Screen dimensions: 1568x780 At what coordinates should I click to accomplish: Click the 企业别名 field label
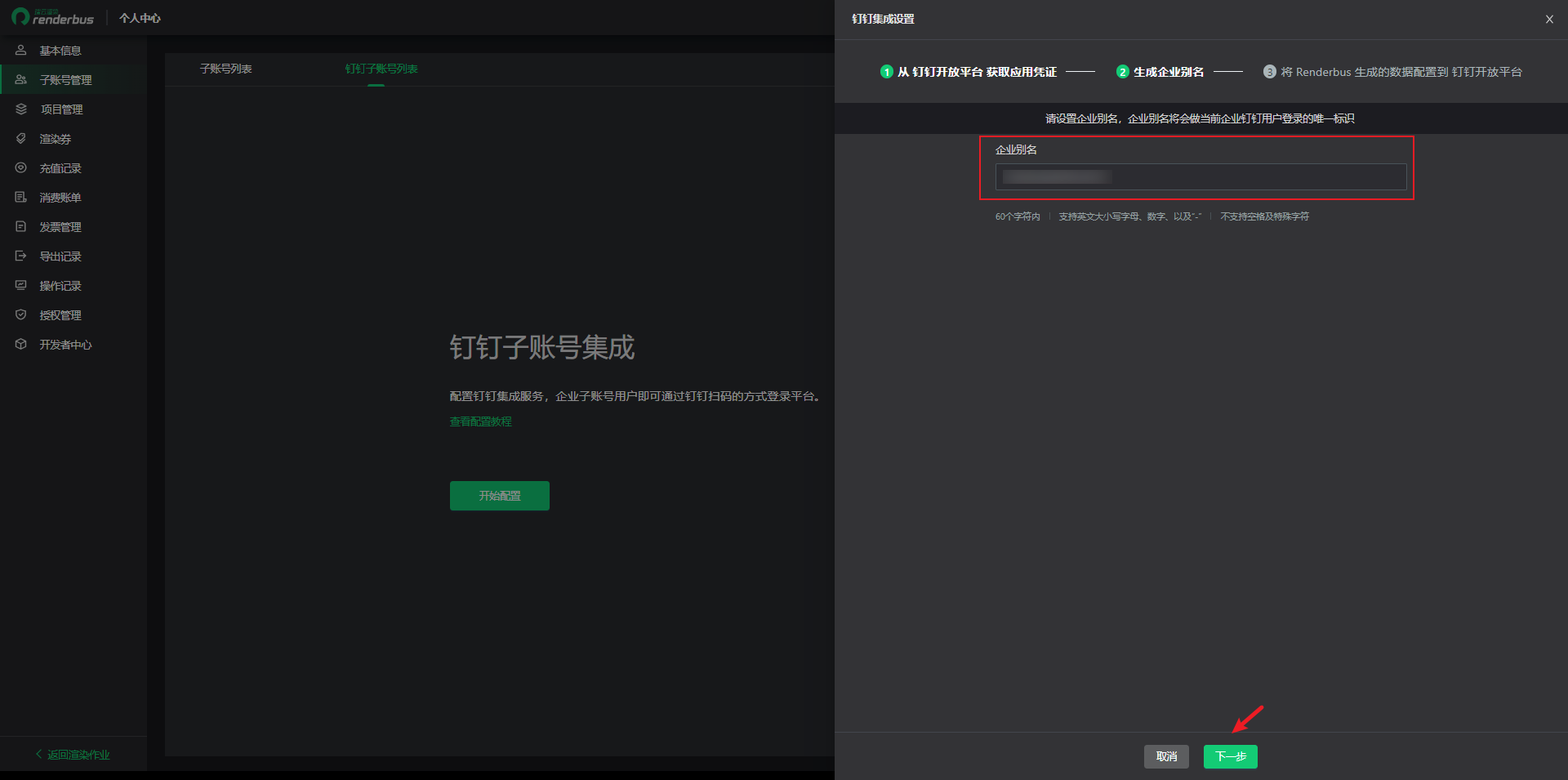pos(1016,149)
